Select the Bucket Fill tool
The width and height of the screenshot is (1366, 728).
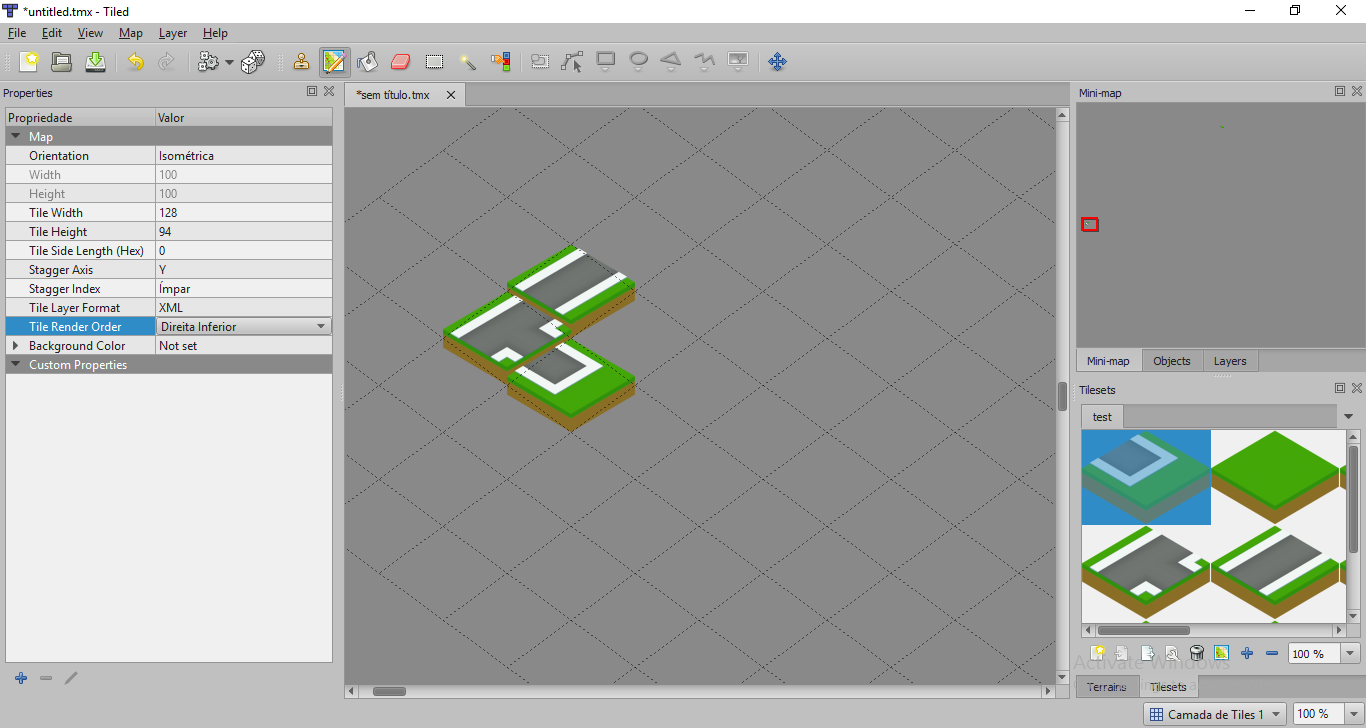(x=367, y=62)
